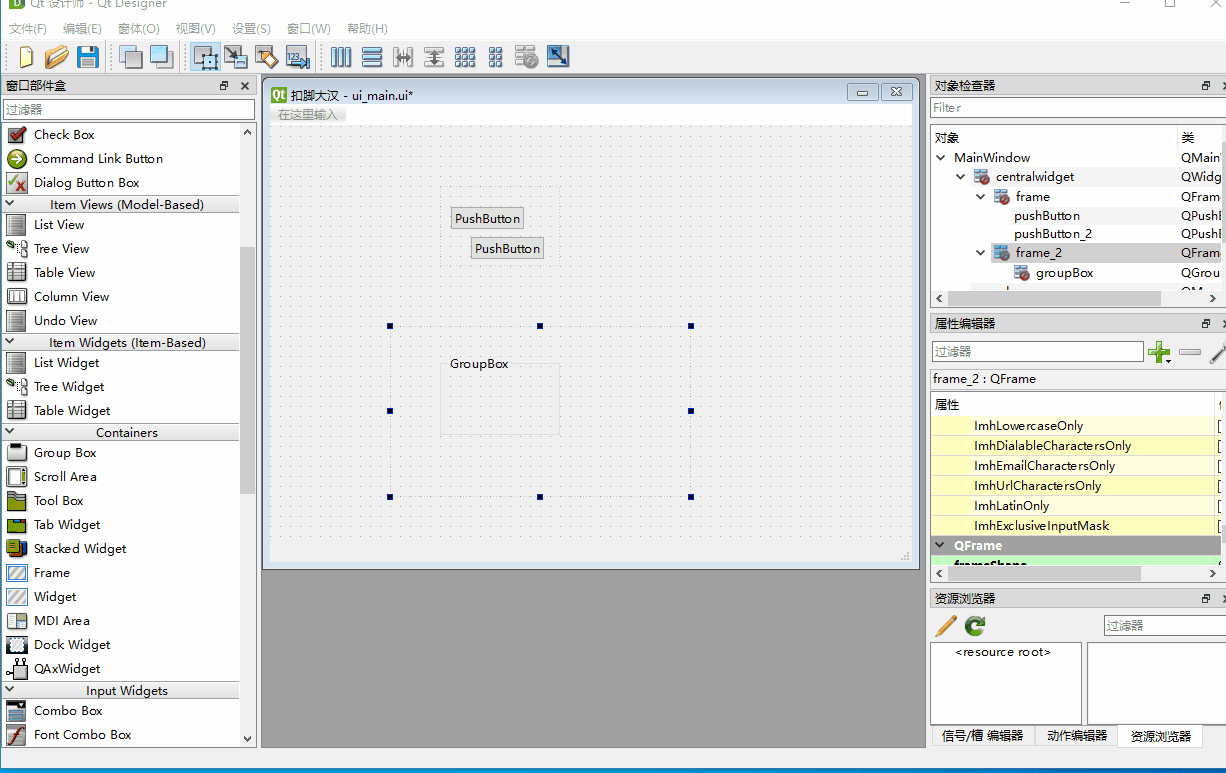1226x773 pixels.
Task: Open the 视图(V) menu
Action: 195,29
